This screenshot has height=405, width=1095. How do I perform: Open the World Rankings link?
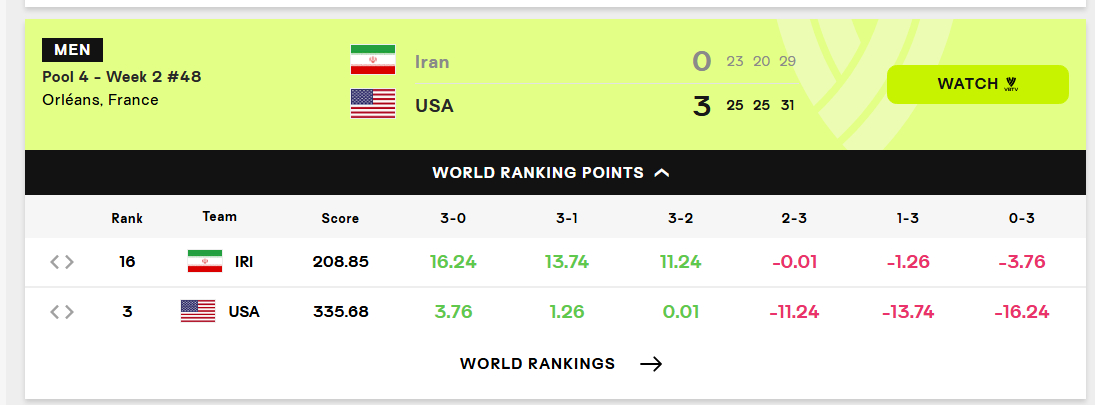tap(561, 364)
